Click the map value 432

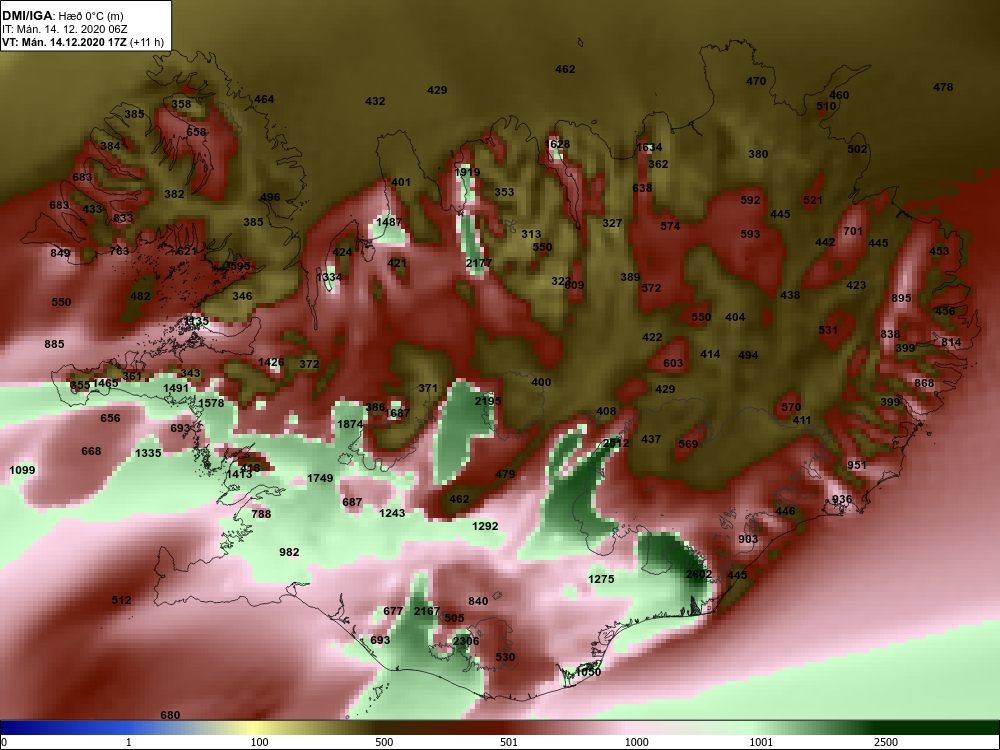click(375, 101)
